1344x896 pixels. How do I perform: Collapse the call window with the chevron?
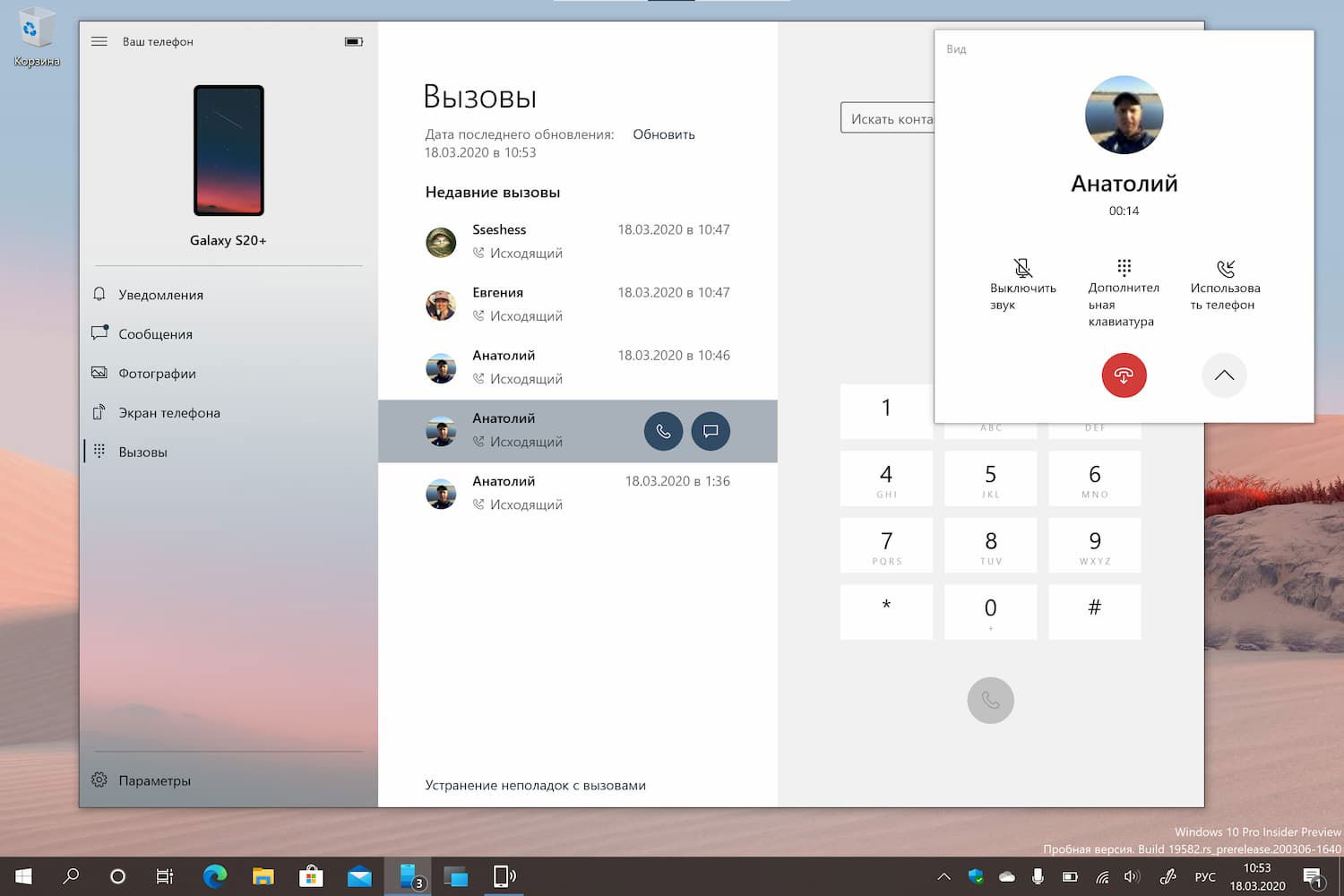tap(1225, 375)
